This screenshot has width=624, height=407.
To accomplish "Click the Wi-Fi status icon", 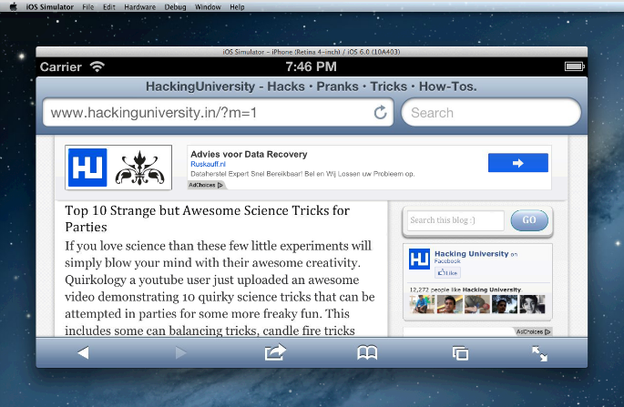I will pos(97,66).
